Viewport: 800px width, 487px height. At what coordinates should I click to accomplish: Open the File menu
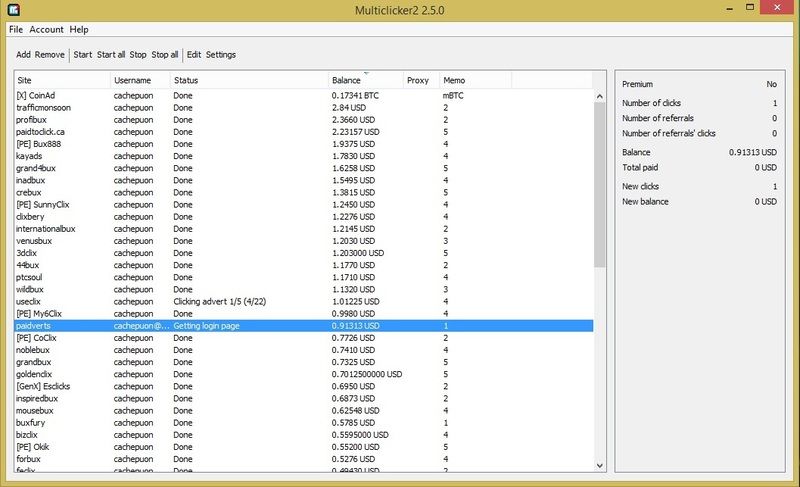point(16,30)
